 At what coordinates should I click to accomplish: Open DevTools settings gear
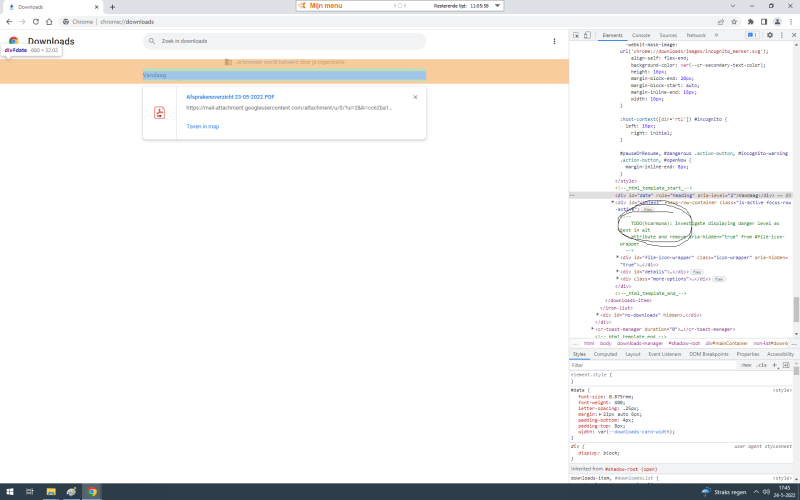tap(768, 35)
